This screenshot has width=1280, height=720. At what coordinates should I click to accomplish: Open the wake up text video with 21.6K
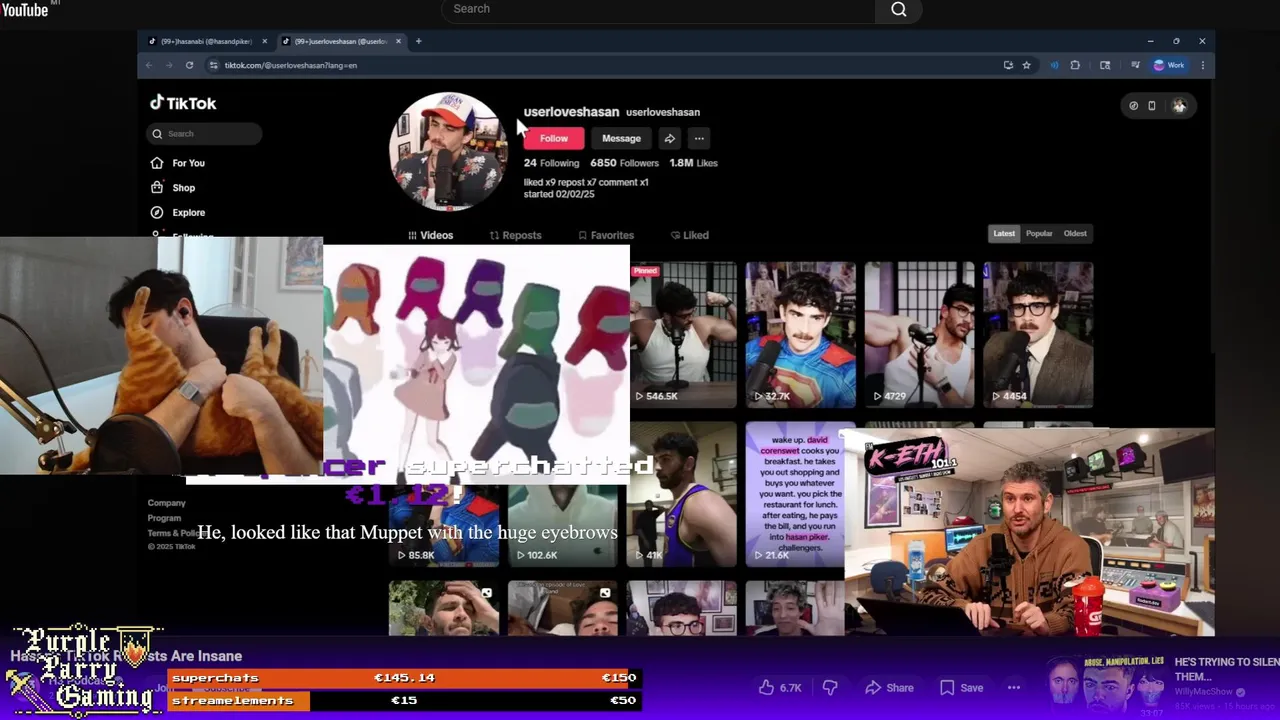click(x=795, y=494)
